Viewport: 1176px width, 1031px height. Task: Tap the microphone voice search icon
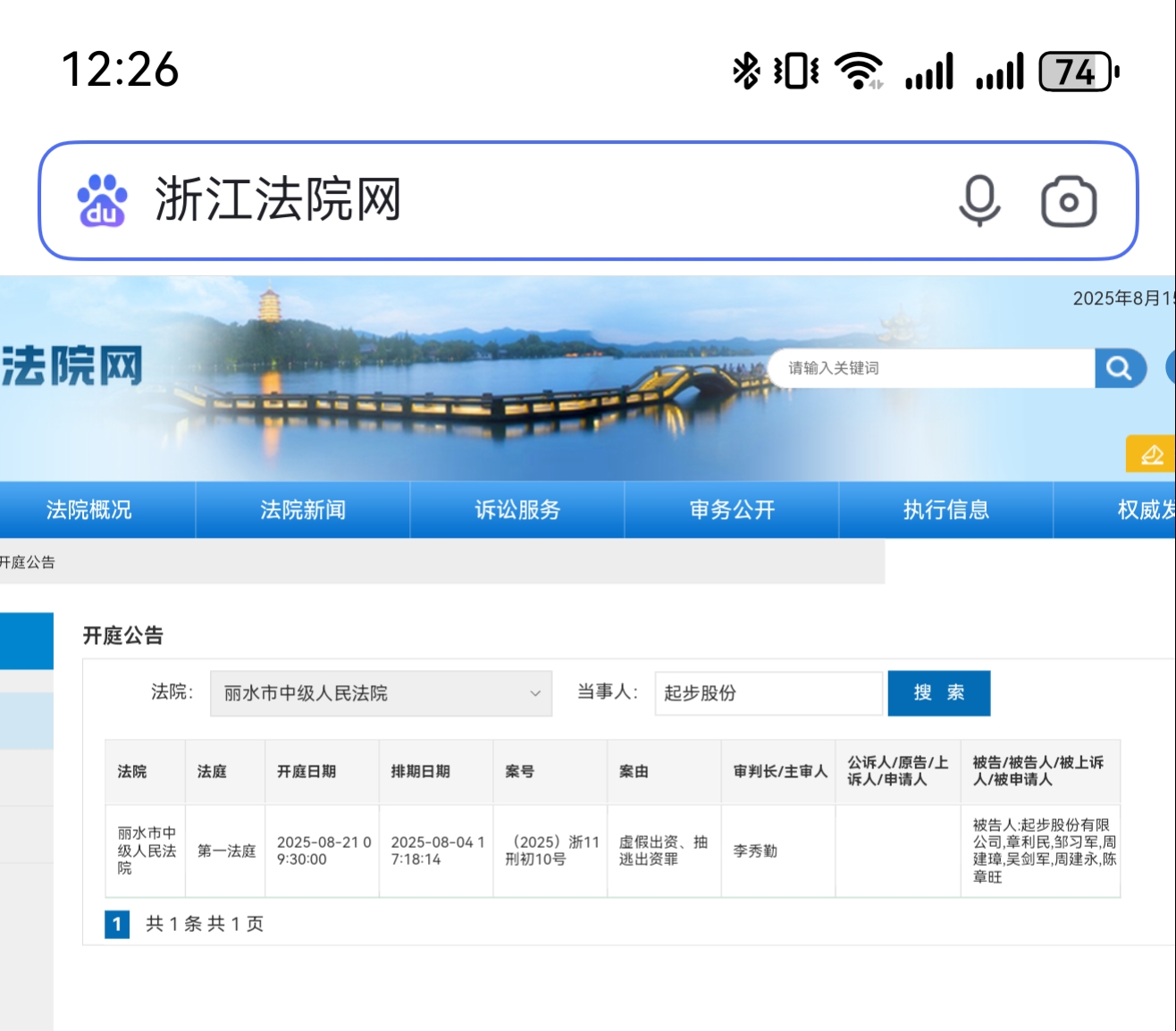click(x=979, y=201)
